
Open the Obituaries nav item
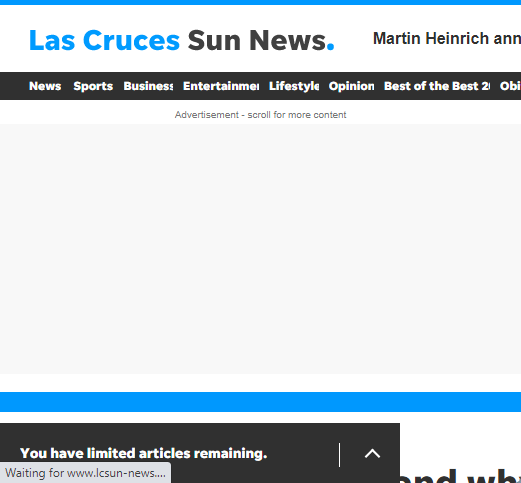(510, 86)
